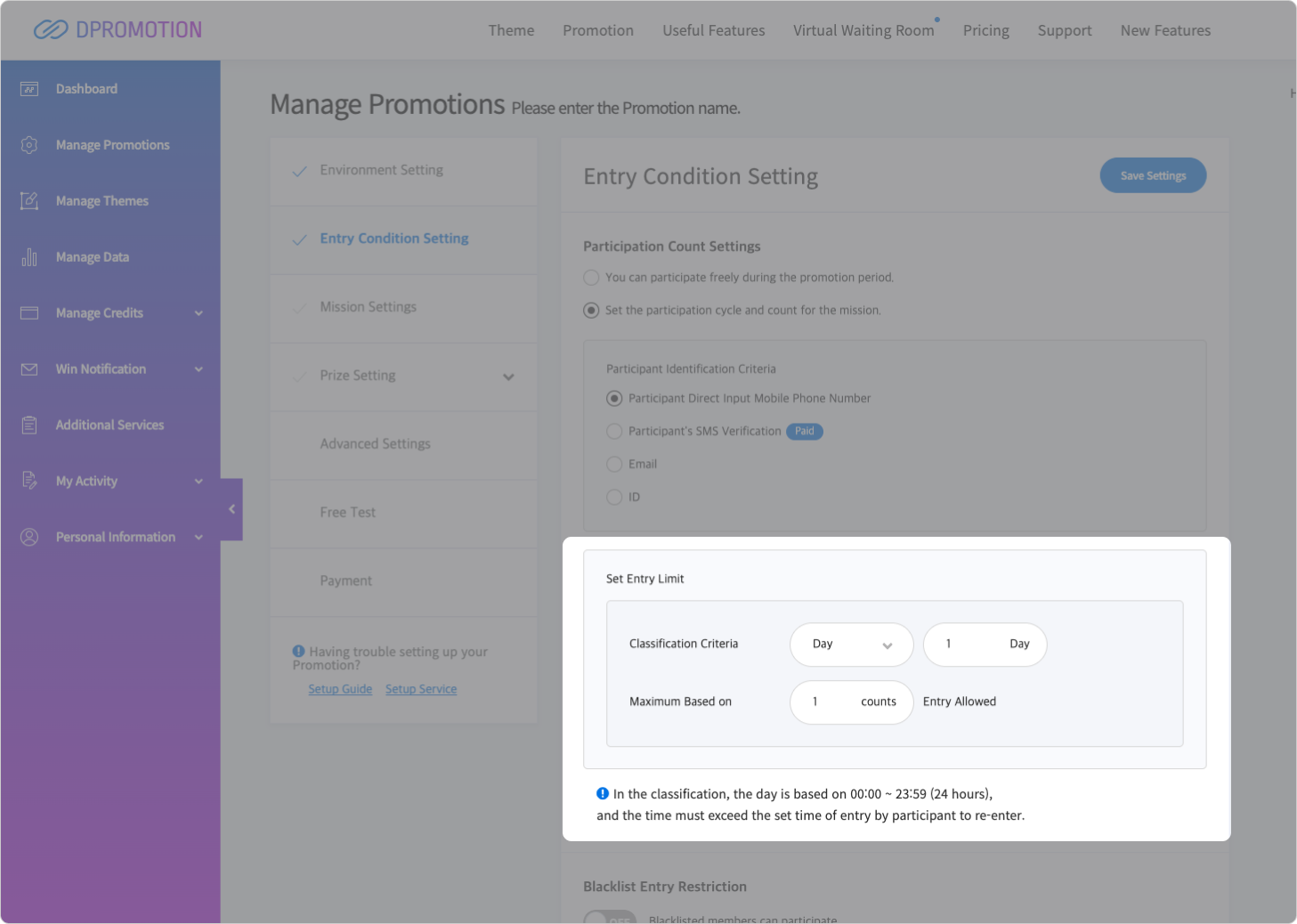Click the Paid badge next to SMS Verification
This screenshot has width=1297, height=924.
[x=805, y=431]
